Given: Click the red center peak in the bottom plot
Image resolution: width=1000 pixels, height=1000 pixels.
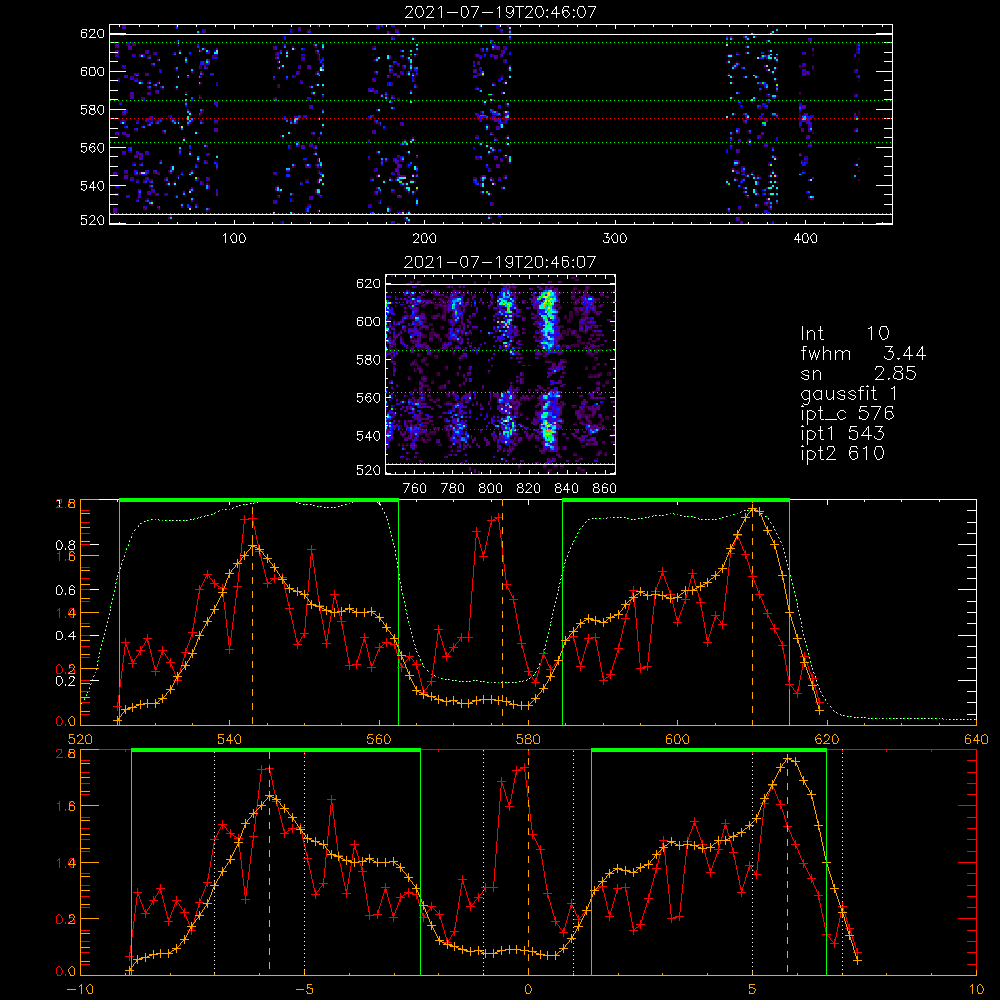Looking at the screenshot, I should (524, 767).
